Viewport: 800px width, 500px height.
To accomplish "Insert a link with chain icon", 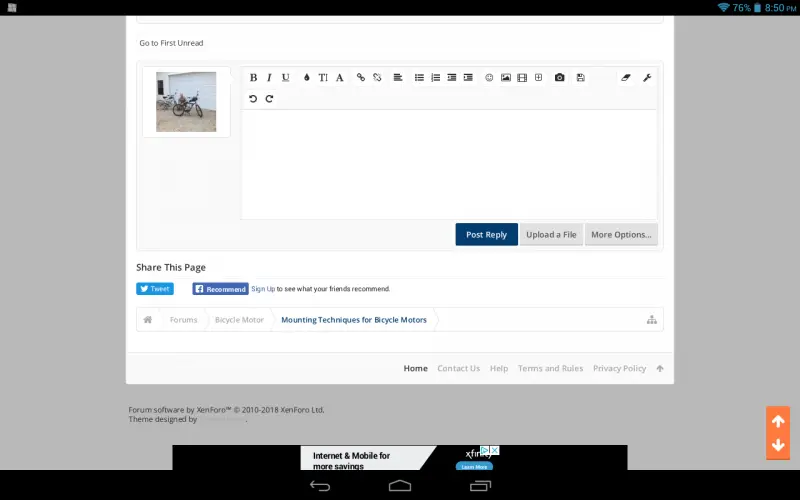I will coord(361,78).
